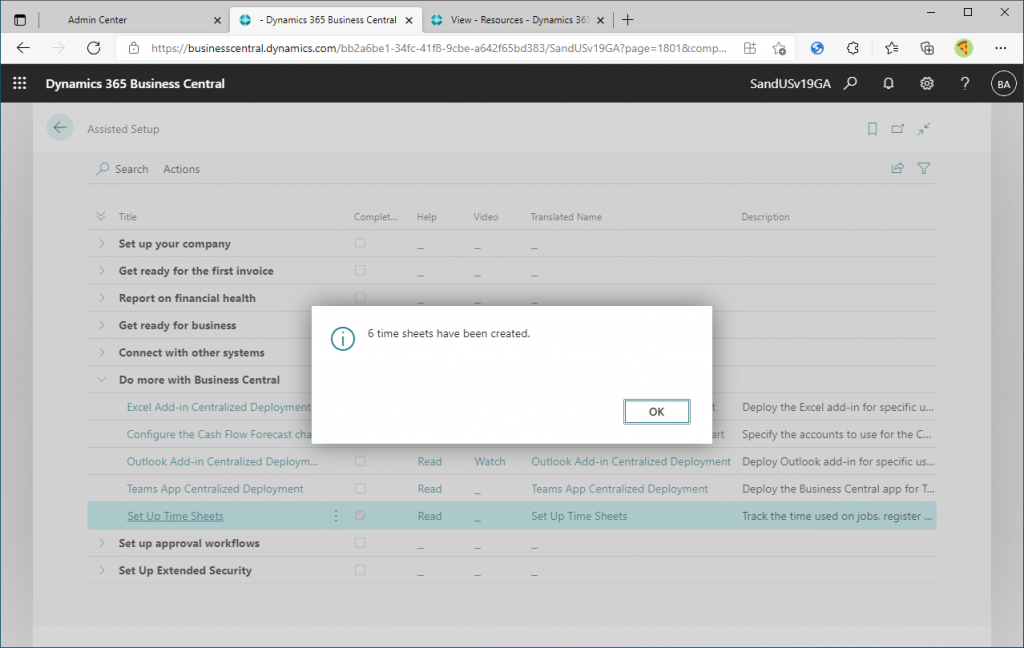1024x648 pixels.
Task: Expand the Set Up Extended Security group
Action: pos(101,570)
